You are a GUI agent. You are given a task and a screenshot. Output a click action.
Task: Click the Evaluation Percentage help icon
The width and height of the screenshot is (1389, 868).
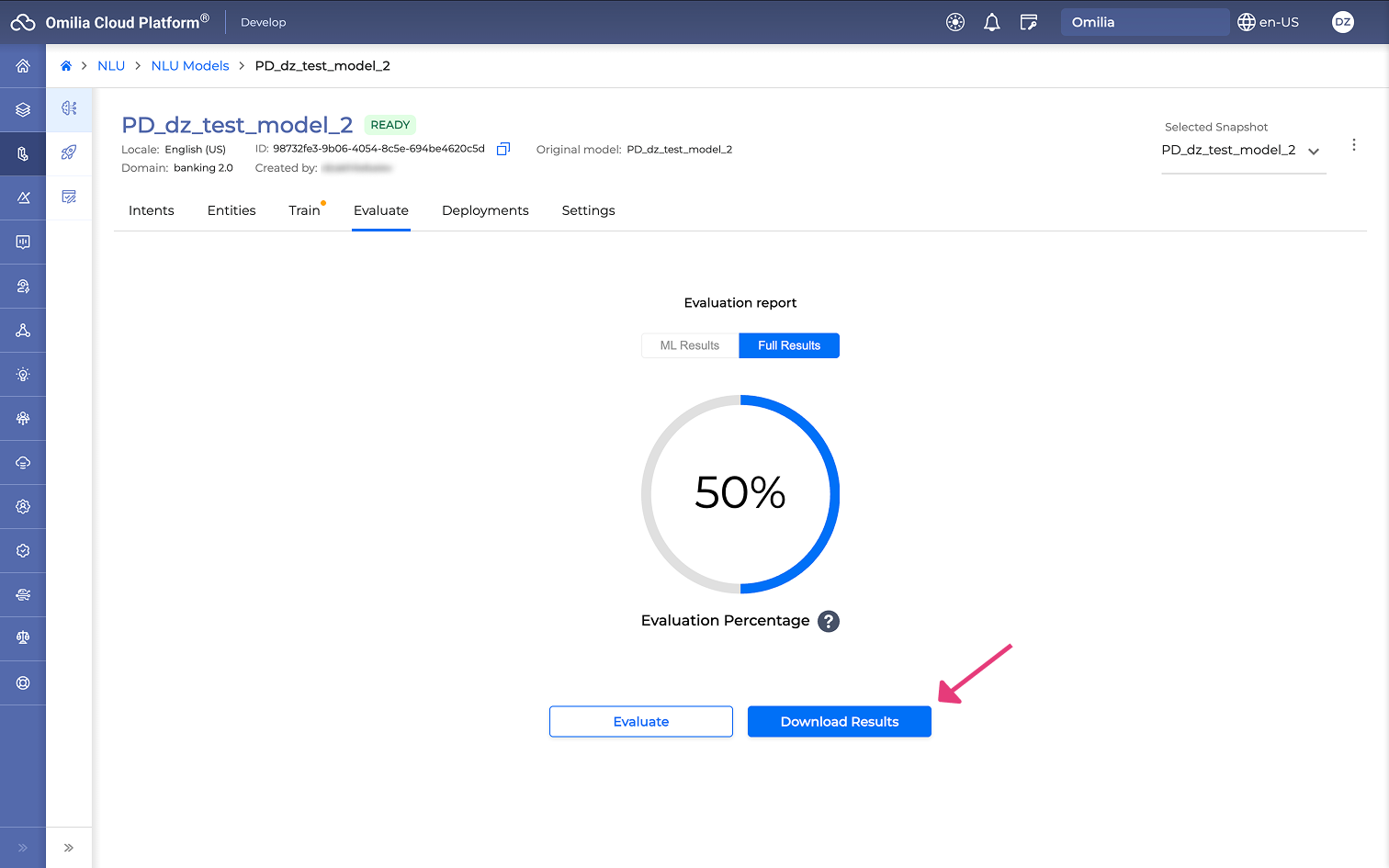tap(828, 621)
